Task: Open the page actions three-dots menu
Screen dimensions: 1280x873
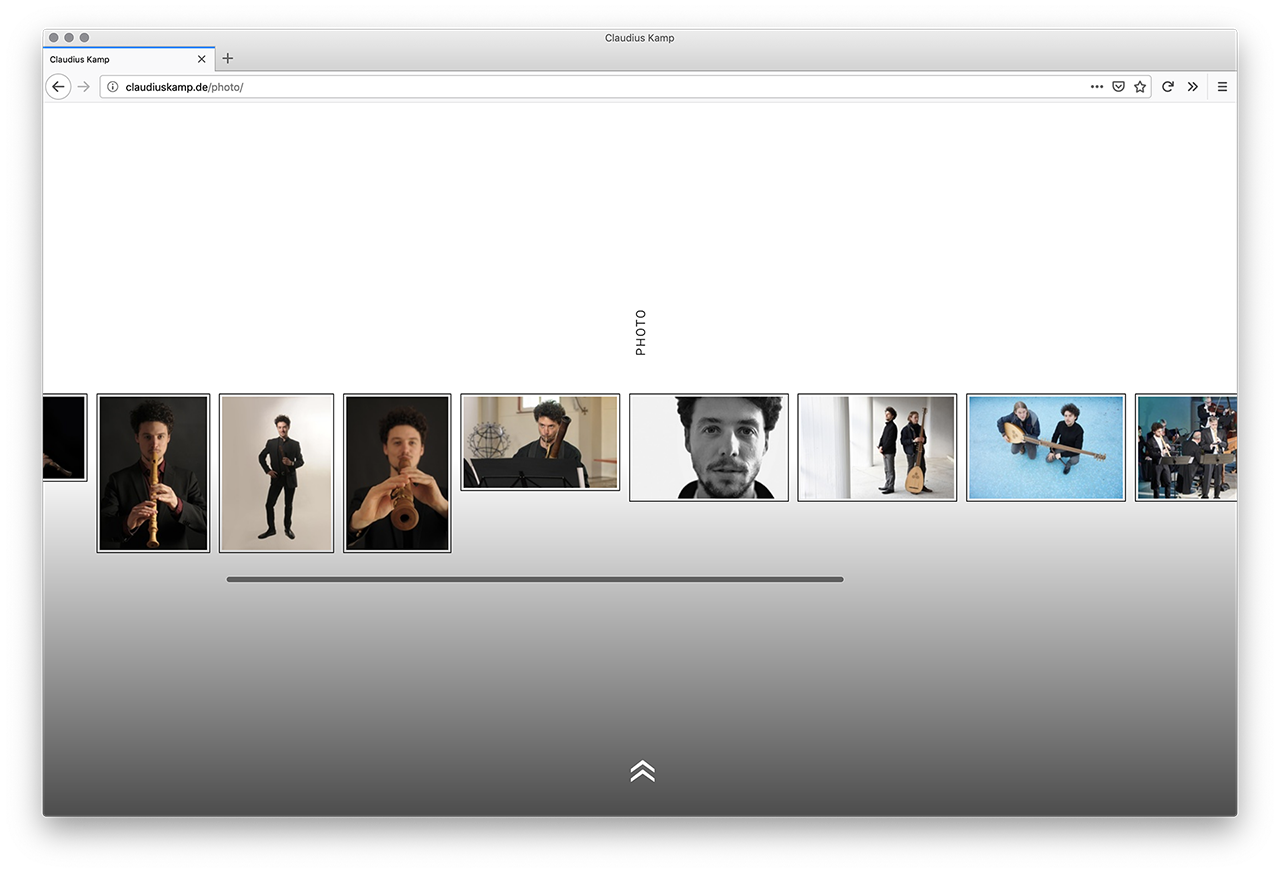Action: (x=1097, y=87)
